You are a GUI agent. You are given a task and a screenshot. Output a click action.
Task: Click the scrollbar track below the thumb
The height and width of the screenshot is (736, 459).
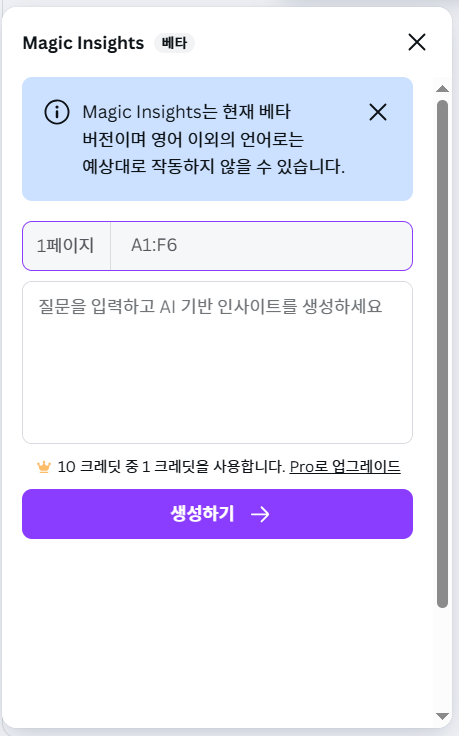442,659
